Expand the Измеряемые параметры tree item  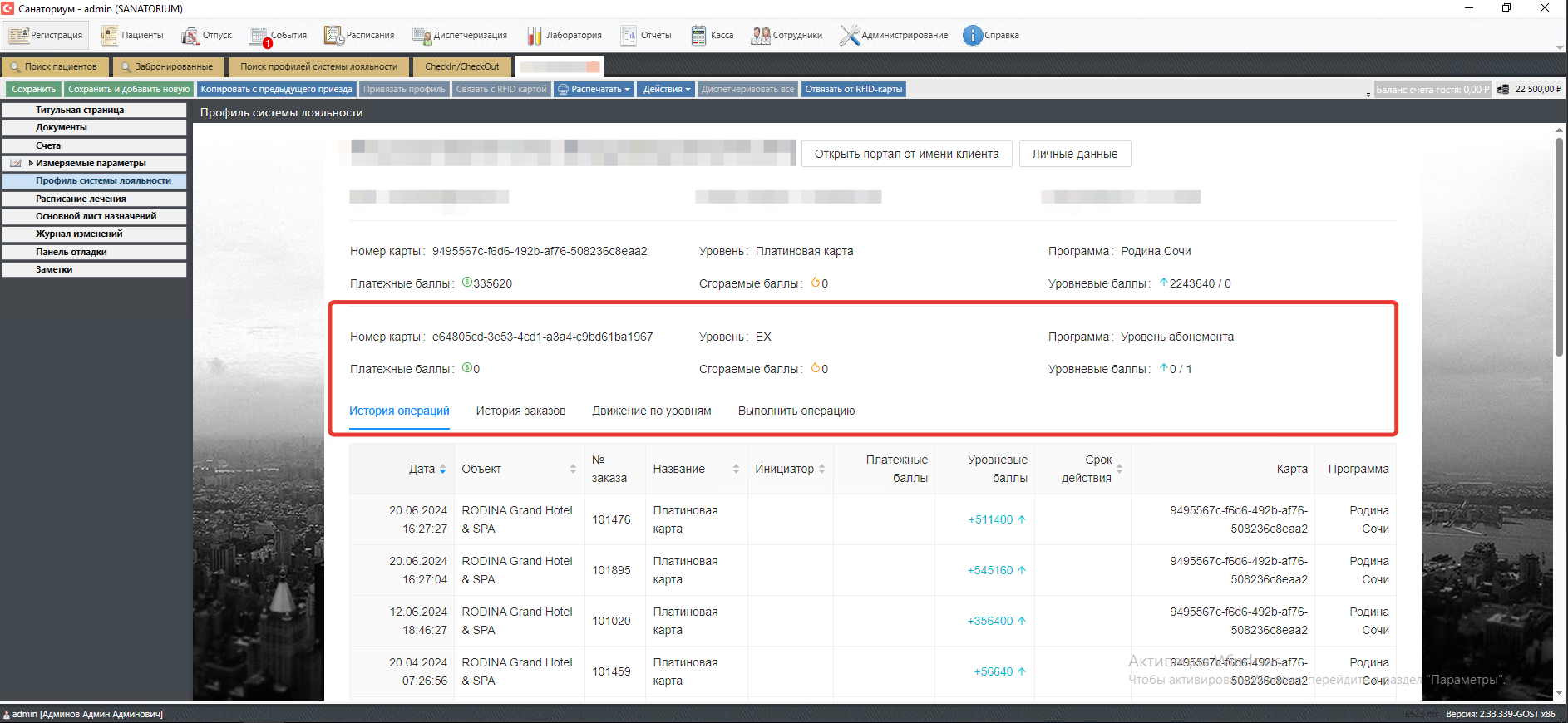31,163
